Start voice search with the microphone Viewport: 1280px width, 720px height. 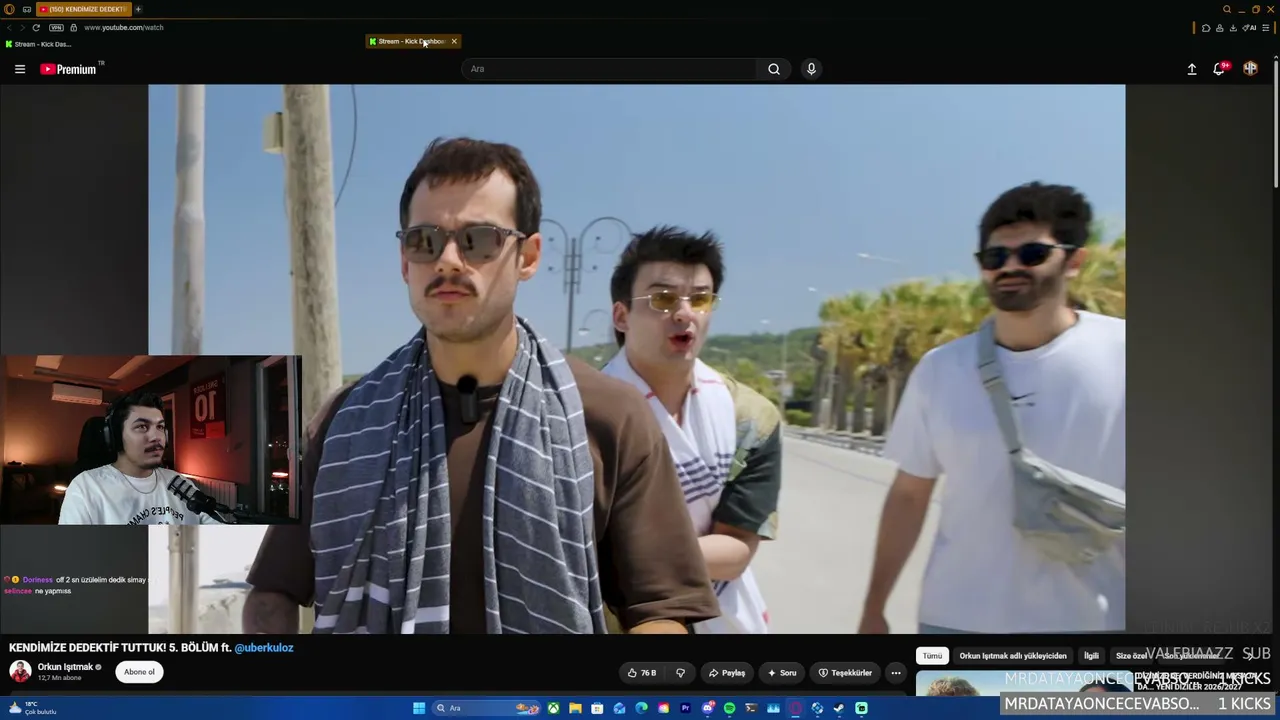coord(811,69)
